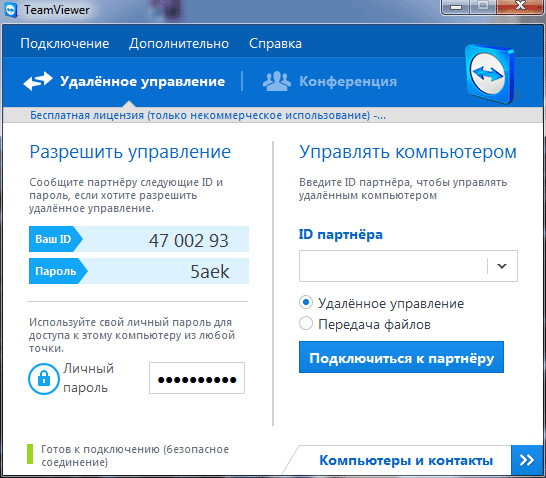
Task: Click the double-chevron expand contacts icon
Action: coord(527,460)
